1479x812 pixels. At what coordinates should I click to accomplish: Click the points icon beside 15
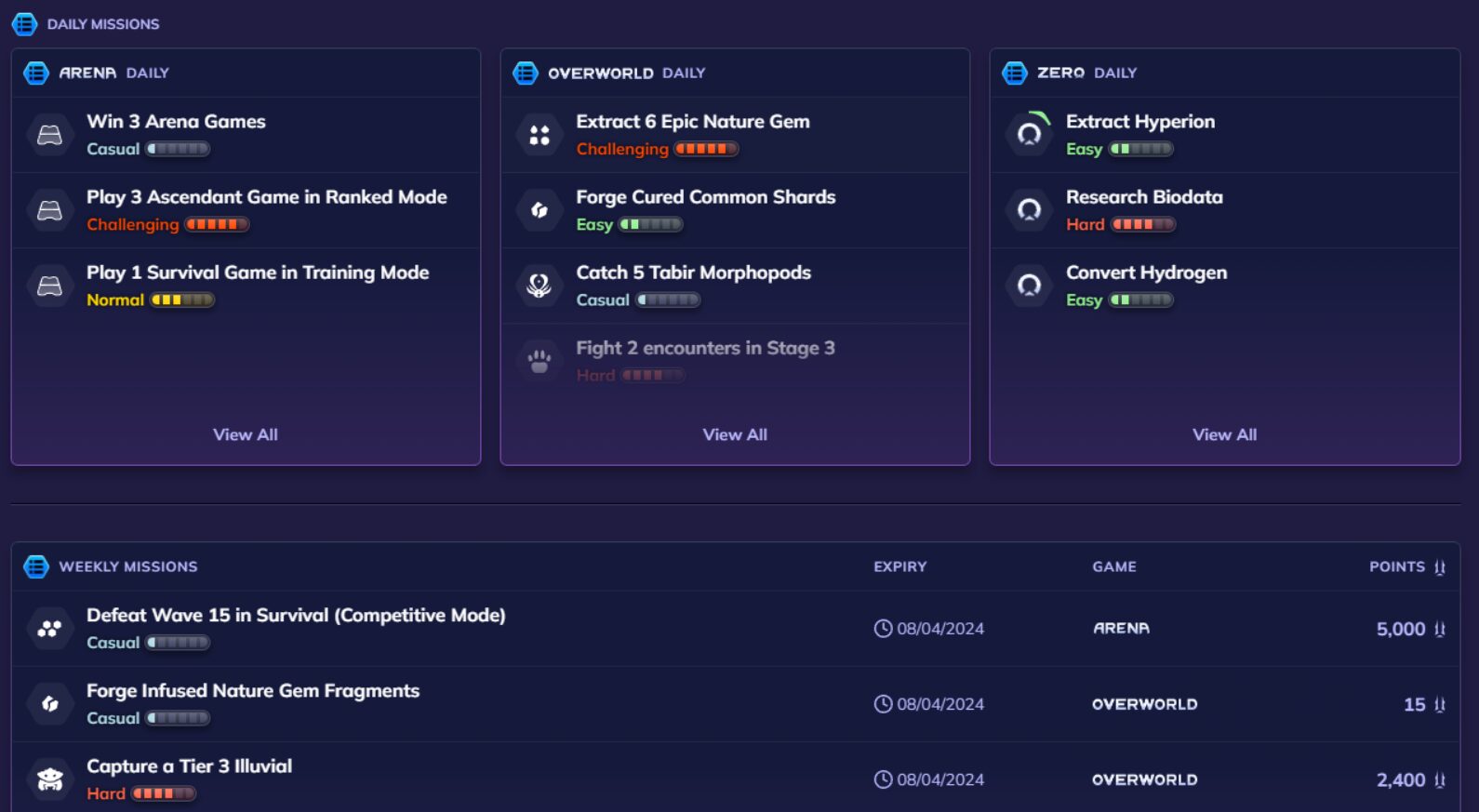(x=1440, y=705)
